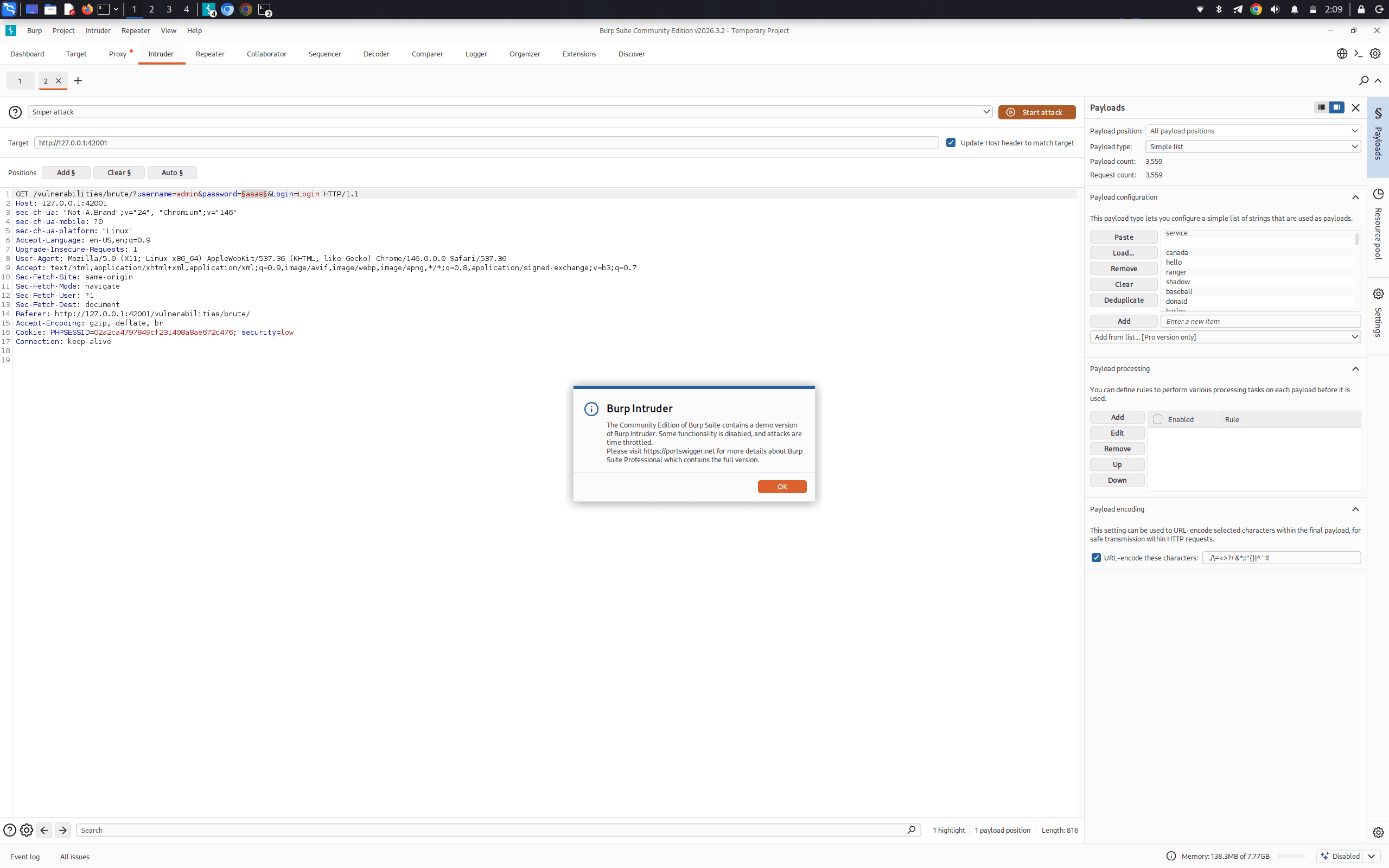Toggle Update Host header to match target

tap(951, 142)
